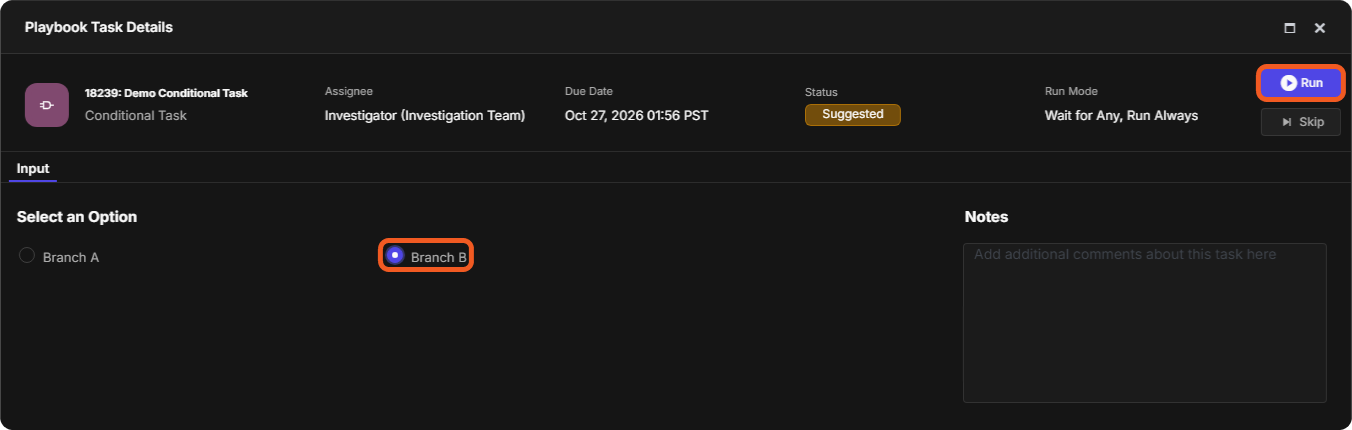
Task: Select the Branch A radio button
Action: tap(27, 255)
